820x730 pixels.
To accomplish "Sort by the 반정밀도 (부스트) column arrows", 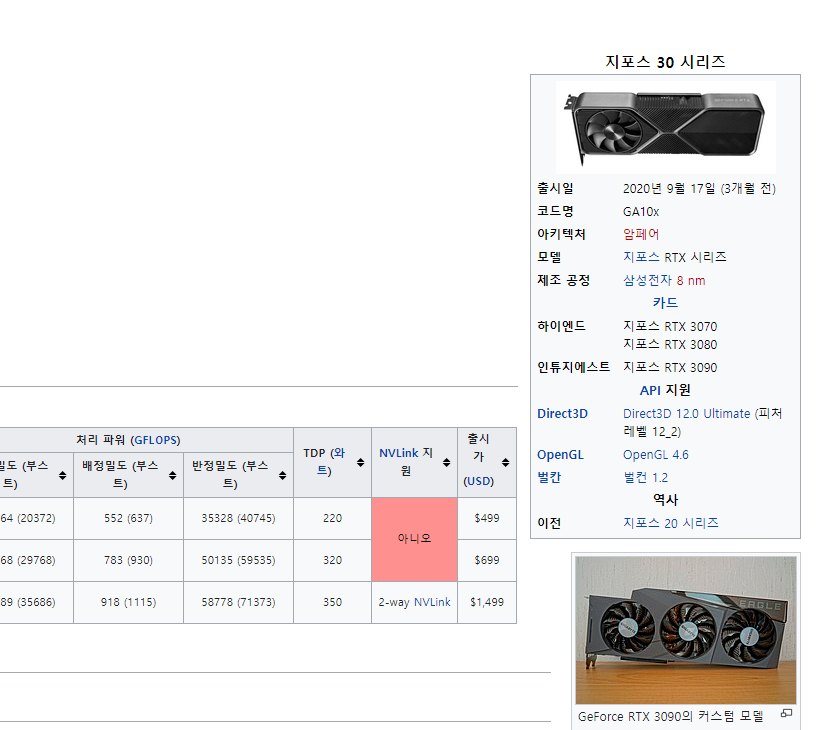I will pyautogui.click(x=282, y=475).
